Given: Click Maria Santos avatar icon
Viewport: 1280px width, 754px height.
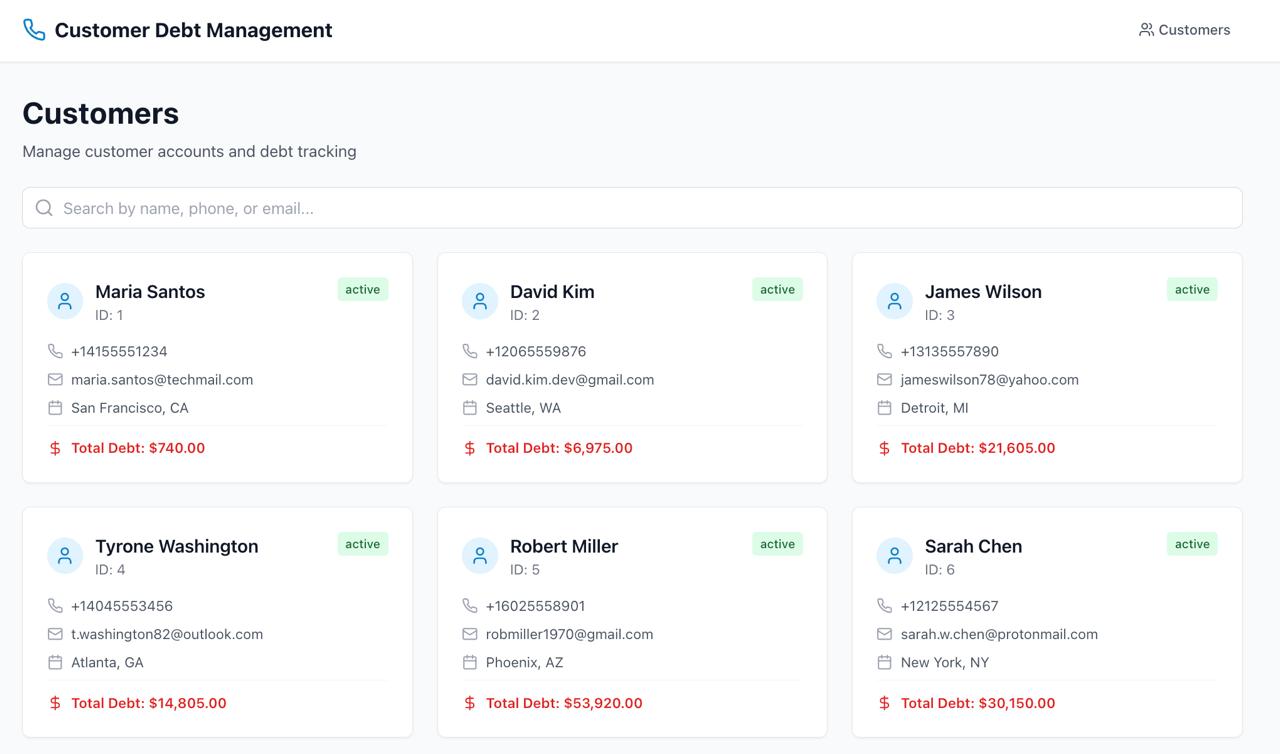Looking at the screenshot, I should click(65, 301).
